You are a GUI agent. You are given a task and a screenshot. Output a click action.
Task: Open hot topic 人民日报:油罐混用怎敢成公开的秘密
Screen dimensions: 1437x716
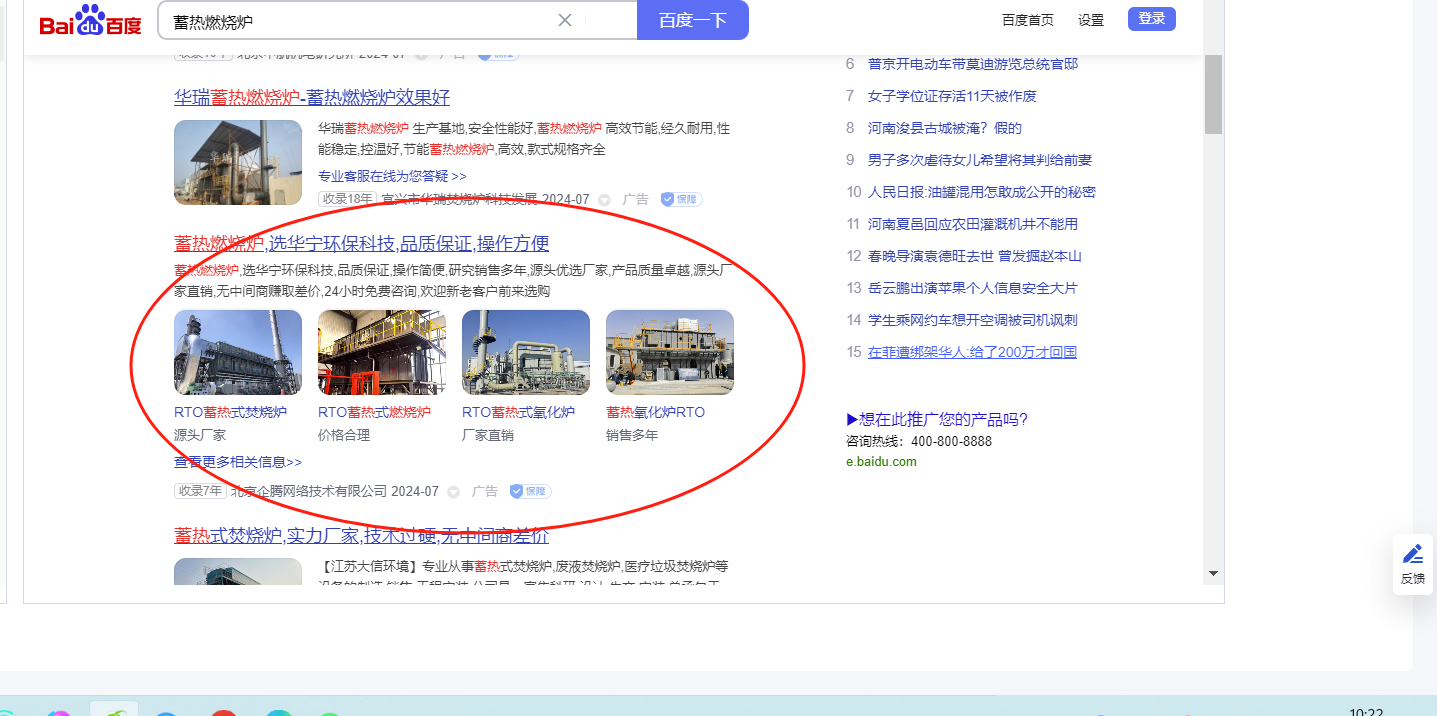[981, 192]
